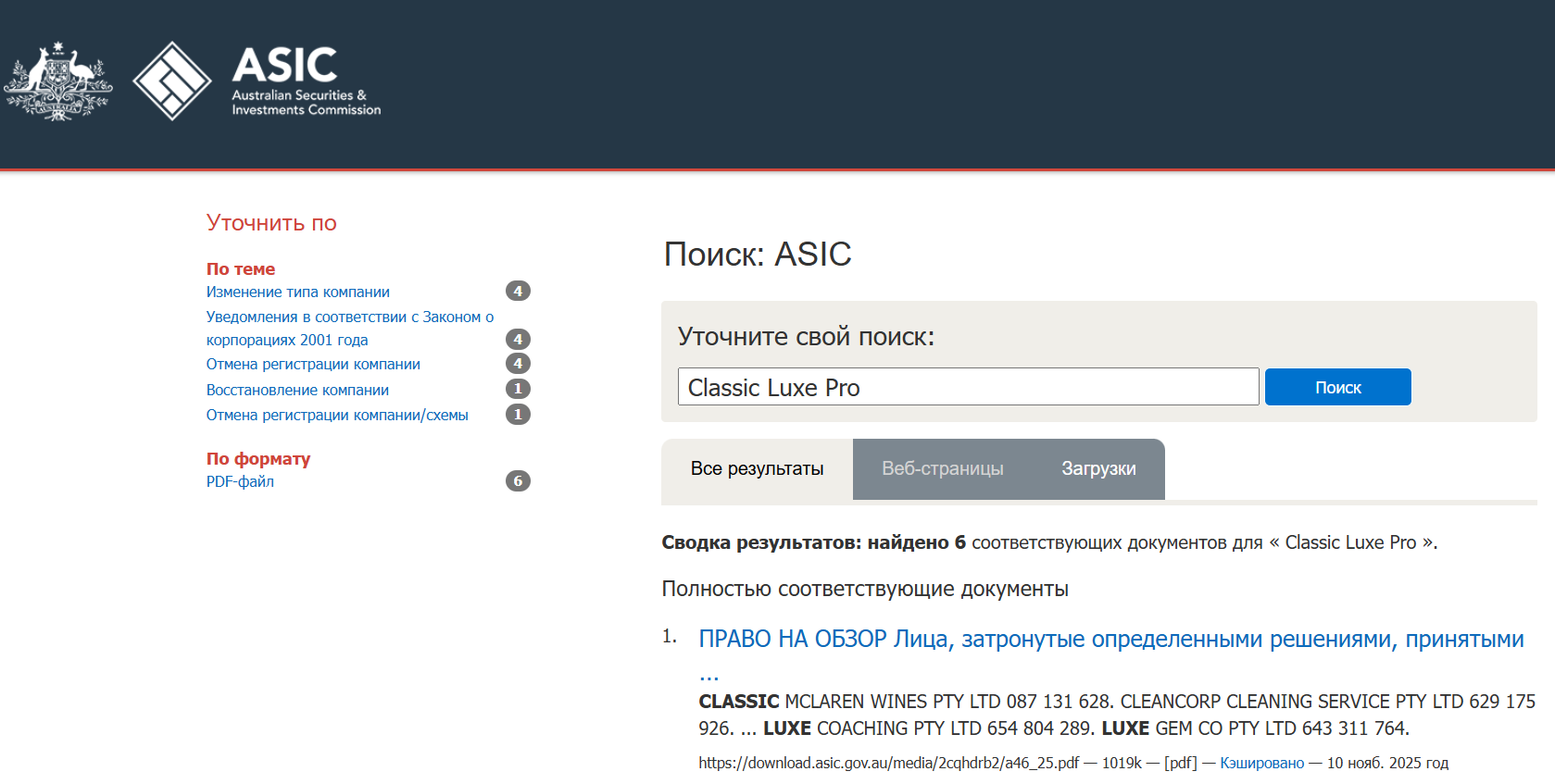The width and height of the screenshot is (1555, 784).
Task: Click the 'Сводка результатов' summary line
Action: [x=1049, y=542]
